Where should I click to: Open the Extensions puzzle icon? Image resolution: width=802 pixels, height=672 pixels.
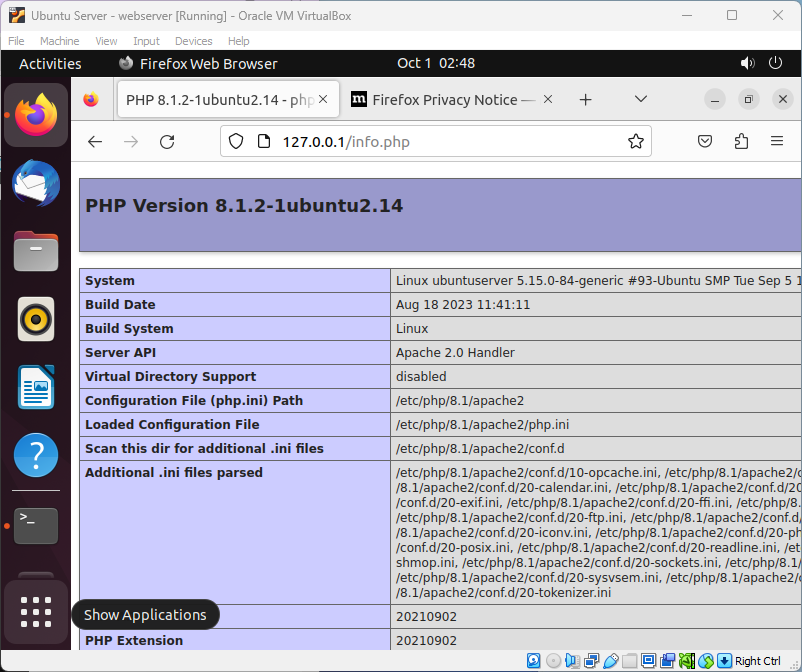tap(741, 141)
